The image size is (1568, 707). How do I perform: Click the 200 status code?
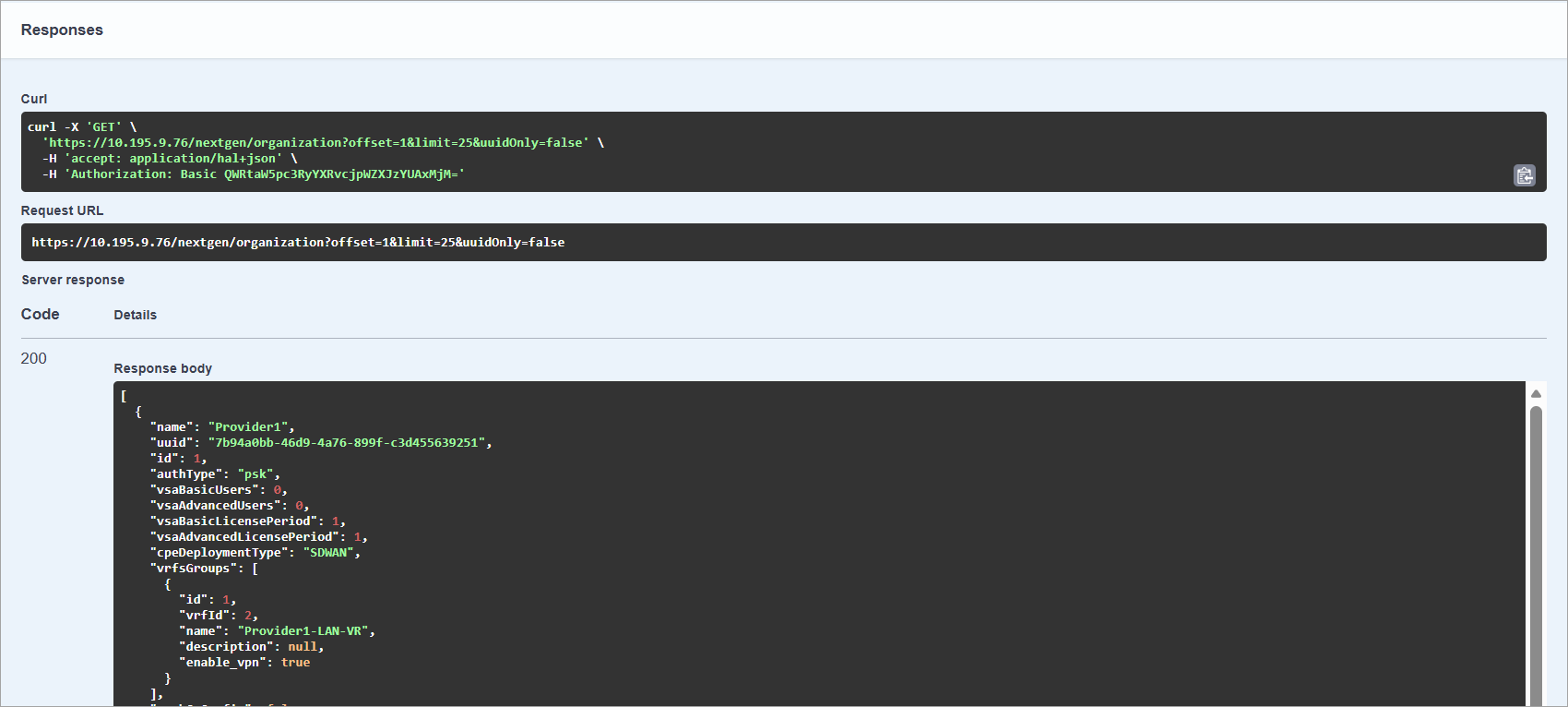[x=33, y=358]
